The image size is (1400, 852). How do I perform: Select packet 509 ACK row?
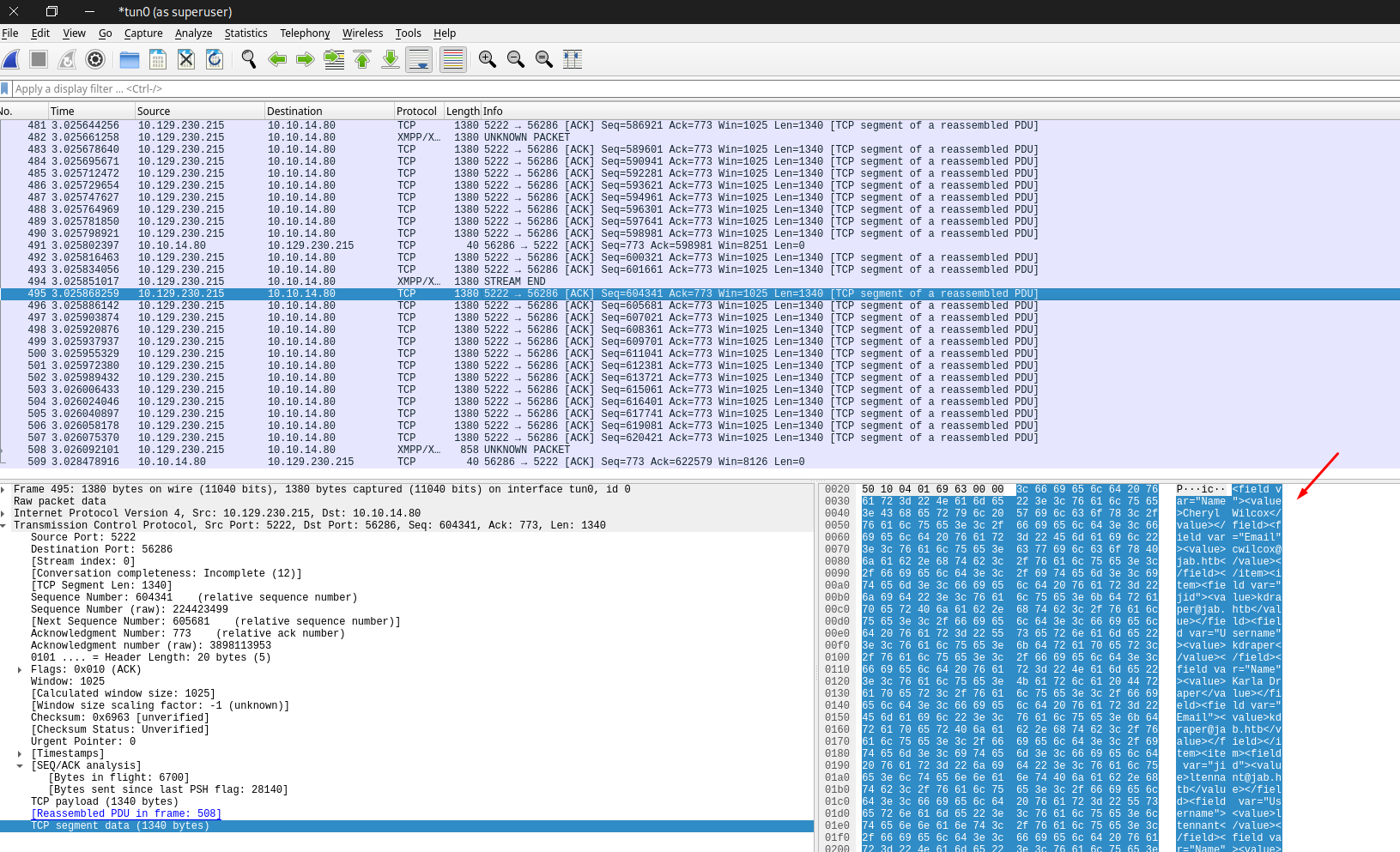pyautogui.click(x=700, y=462)
